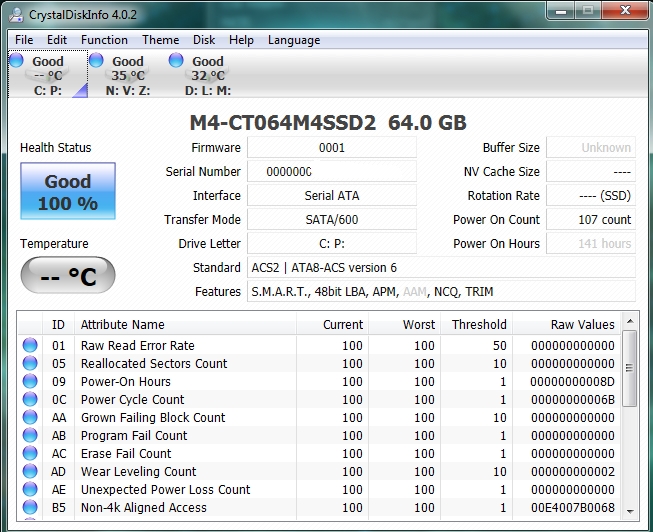The image size is (653, 532).
Task: Click raw value 00000000008D
Action: click(573, 382)
